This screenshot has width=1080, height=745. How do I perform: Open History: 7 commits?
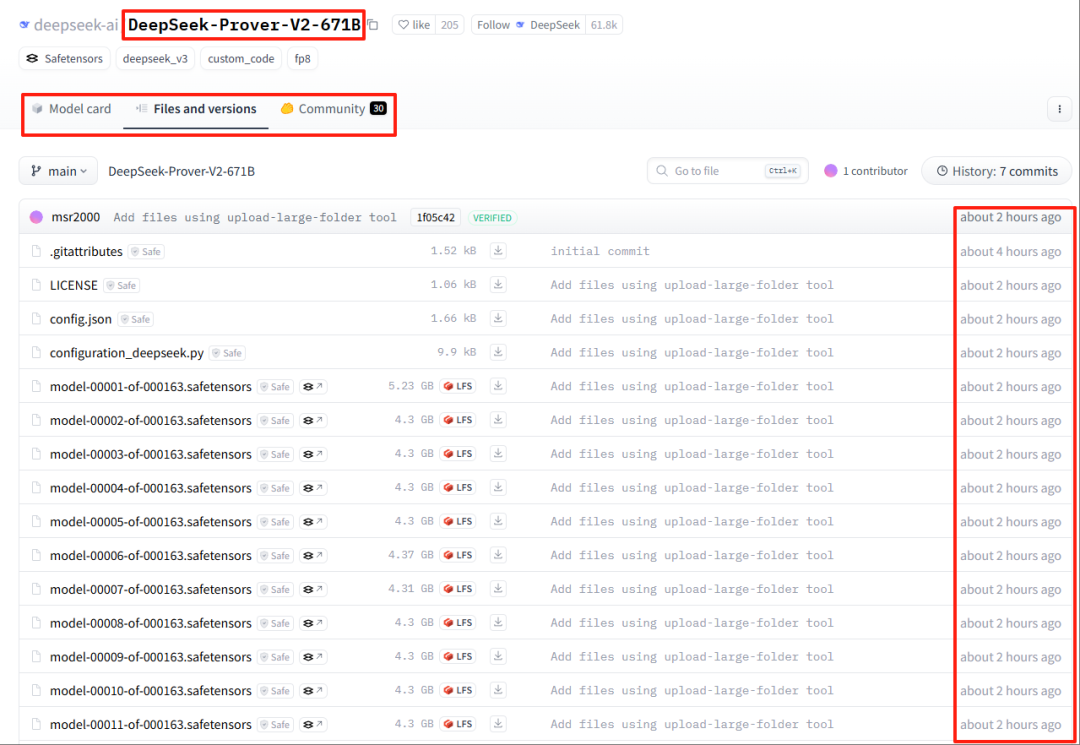996,171
